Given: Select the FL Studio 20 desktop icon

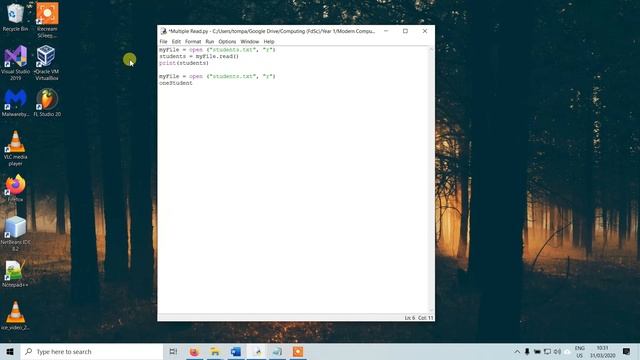Looking at the screenshot, I should pyautogui.click(x=47, y=103).
